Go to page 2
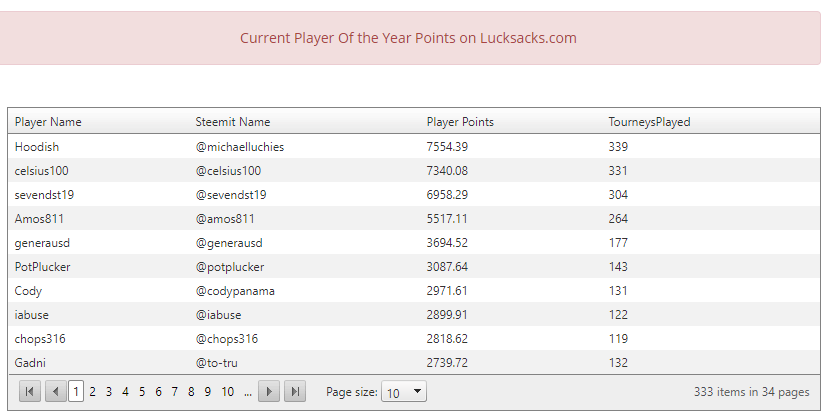825x419 pixels. pyautogui.click(x=93, y=392)
